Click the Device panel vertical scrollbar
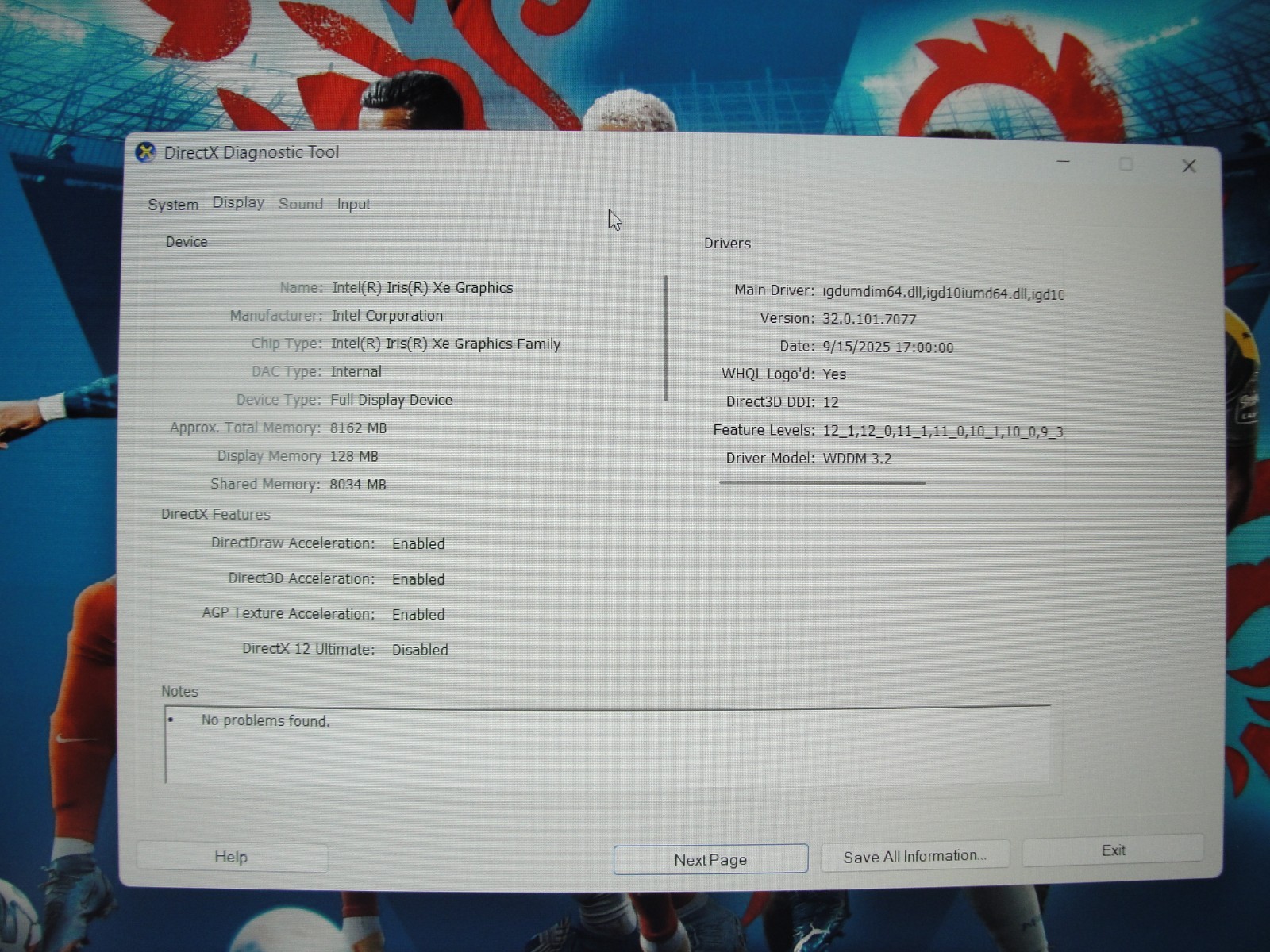Image resolution: width=1270 pixels, height=952 pixels. pyautogui.click(x=666, y=339)
